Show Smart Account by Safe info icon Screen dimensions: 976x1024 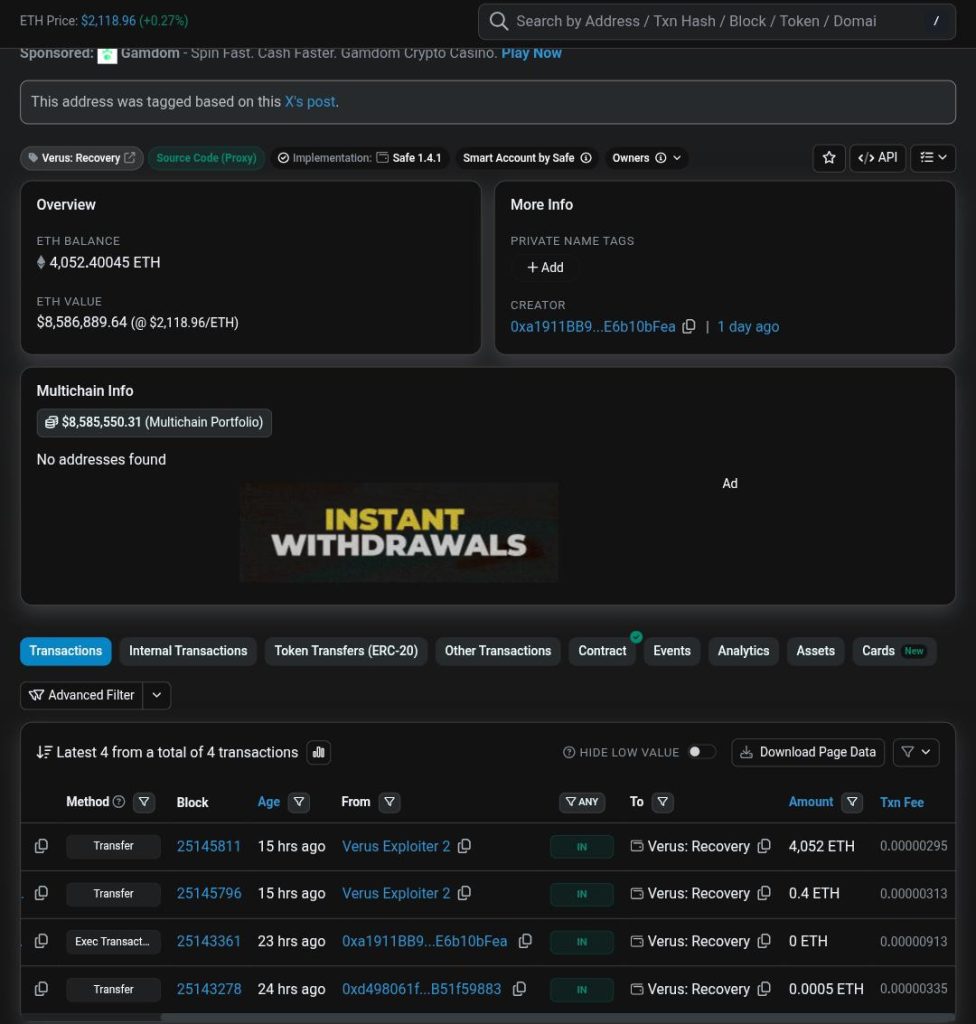pyautogui.click(x=586, y=158)
